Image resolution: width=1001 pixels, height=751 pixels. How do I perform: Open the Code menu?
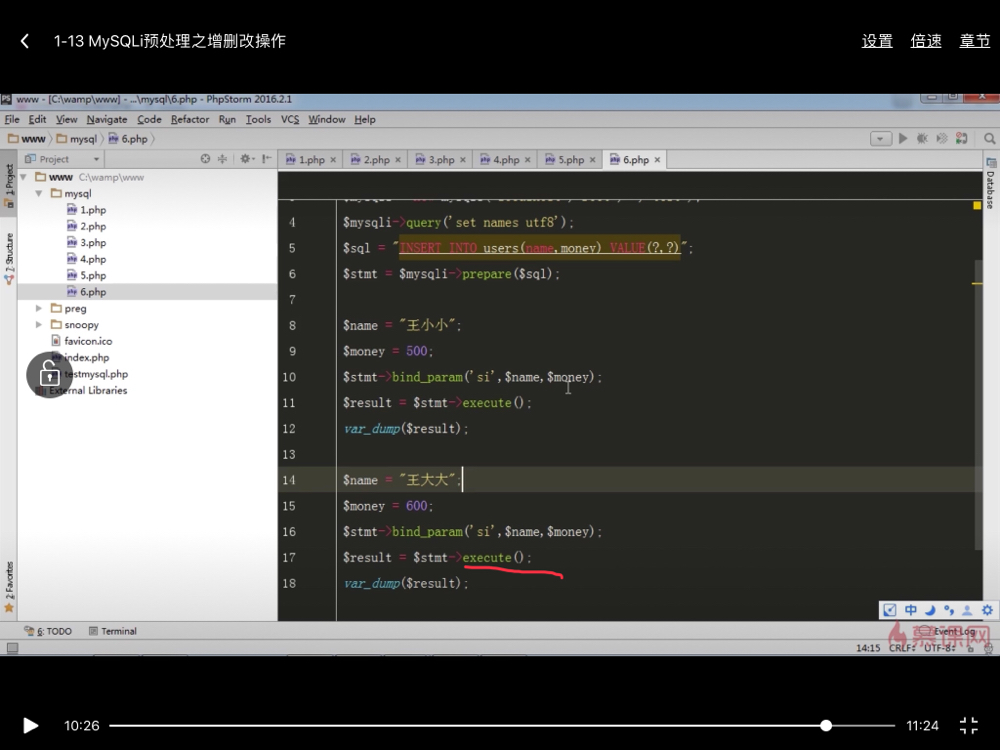click(x=149, y=119)
